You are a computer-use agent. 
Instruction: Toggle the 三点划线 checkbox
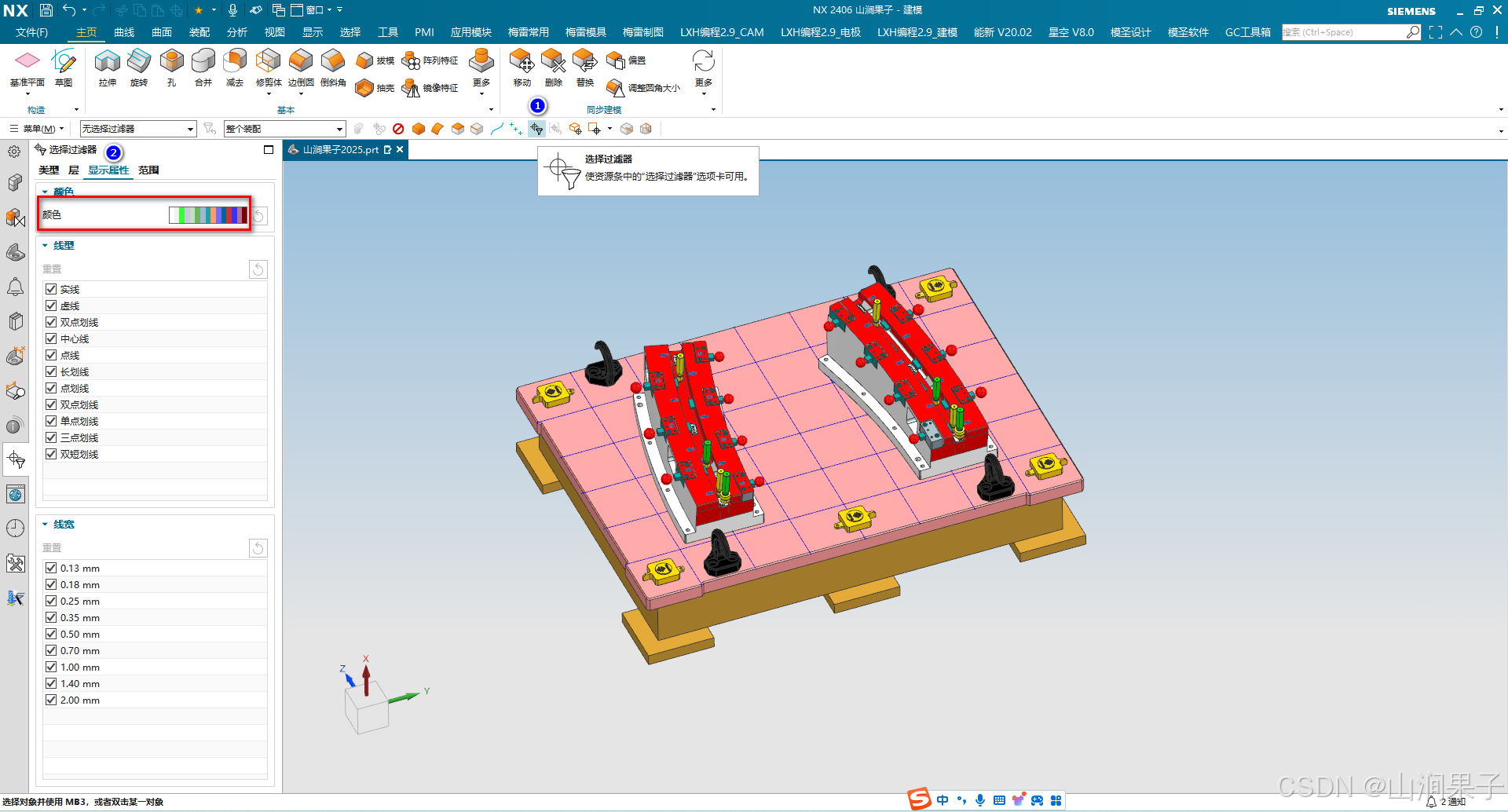[51, 437]
